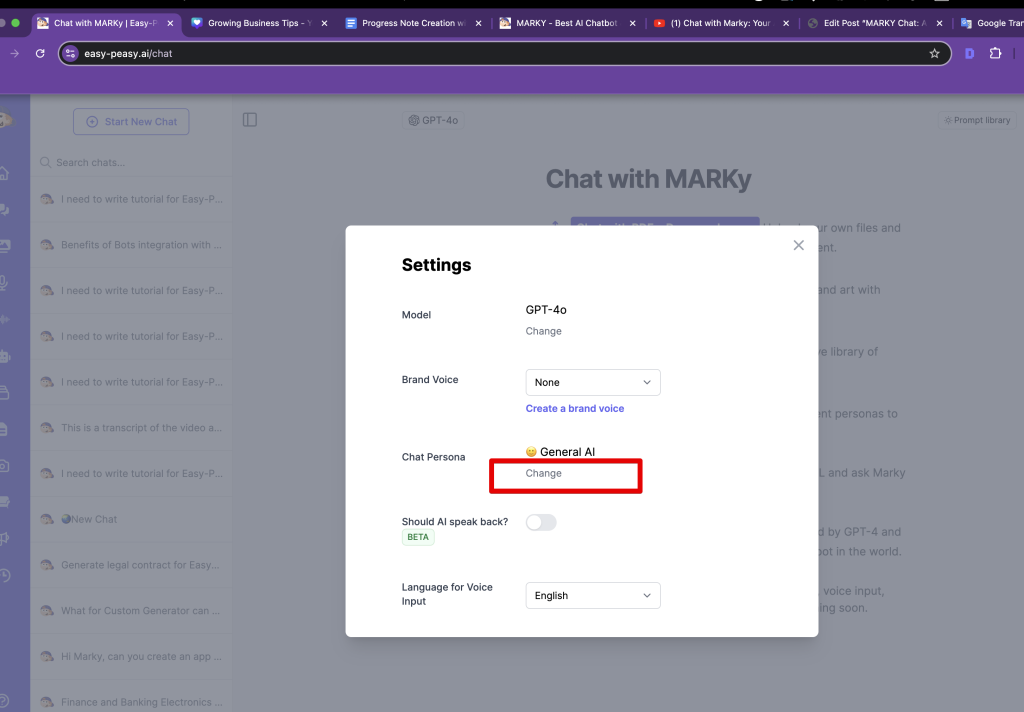This screenshot has width=1024, height=712.
Task: Click the microphone icon in left sidebar
Action: pyautogui.click(x=5, y=283)
